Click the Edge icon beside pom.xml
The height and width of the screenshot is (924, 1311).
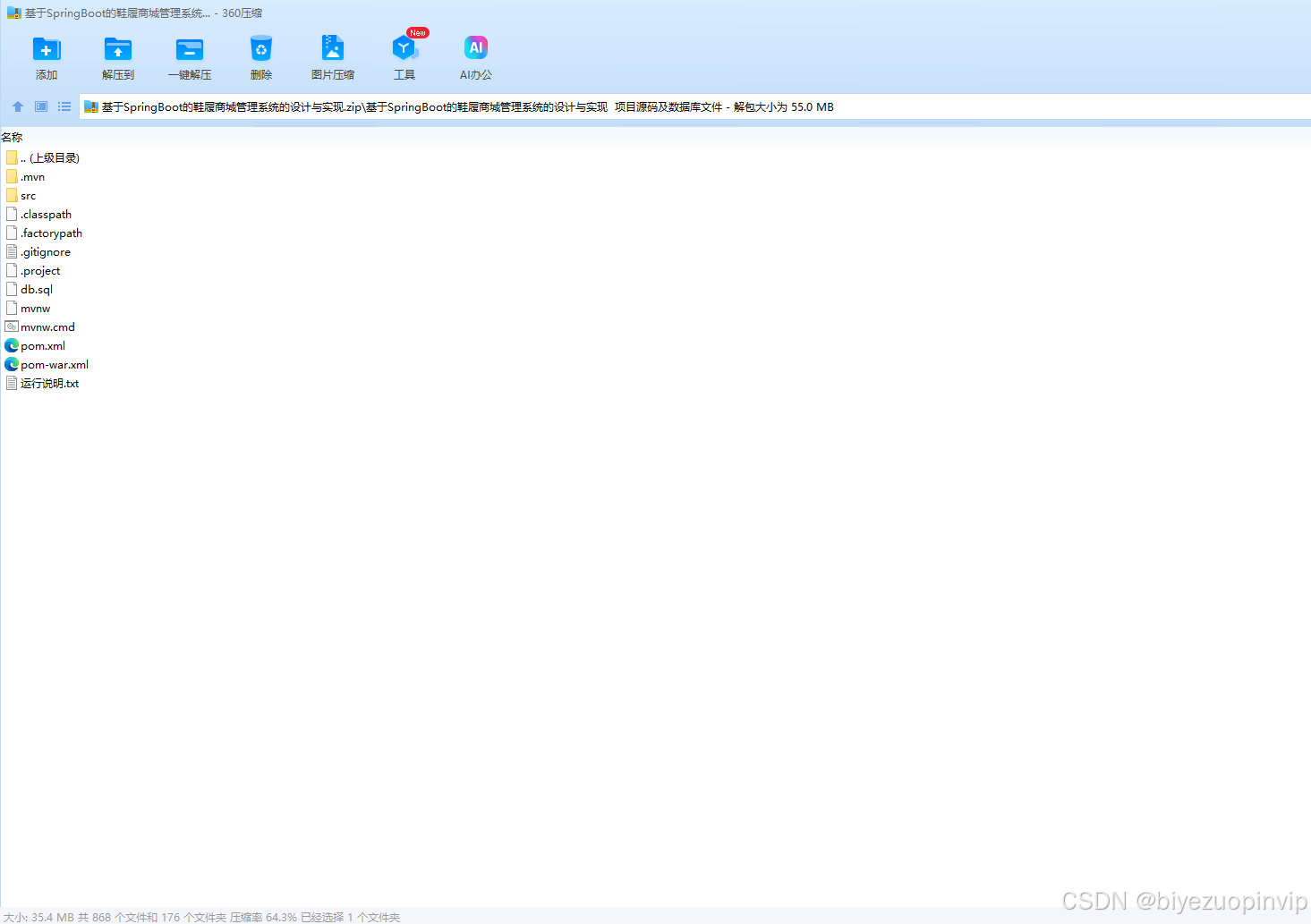[x=12, y=346]
